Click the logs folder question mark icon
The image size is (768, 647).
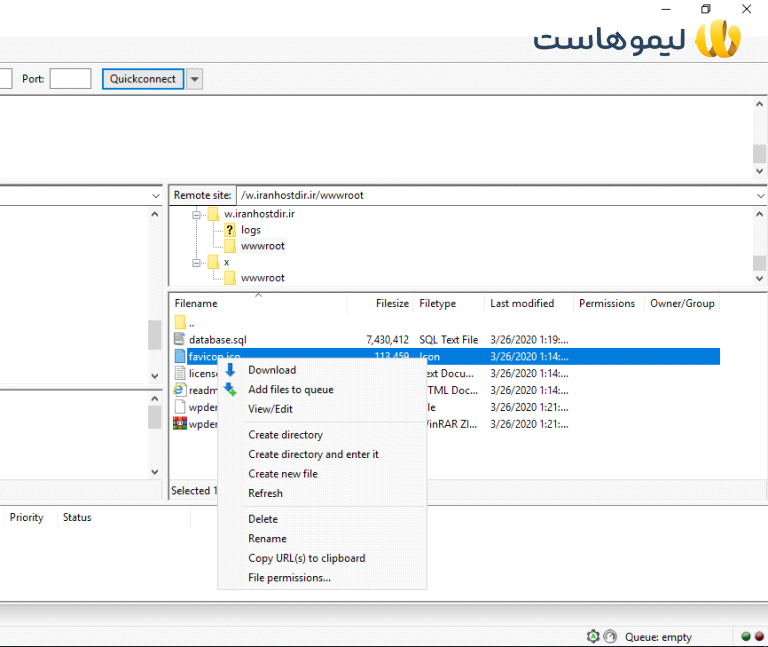229,230
